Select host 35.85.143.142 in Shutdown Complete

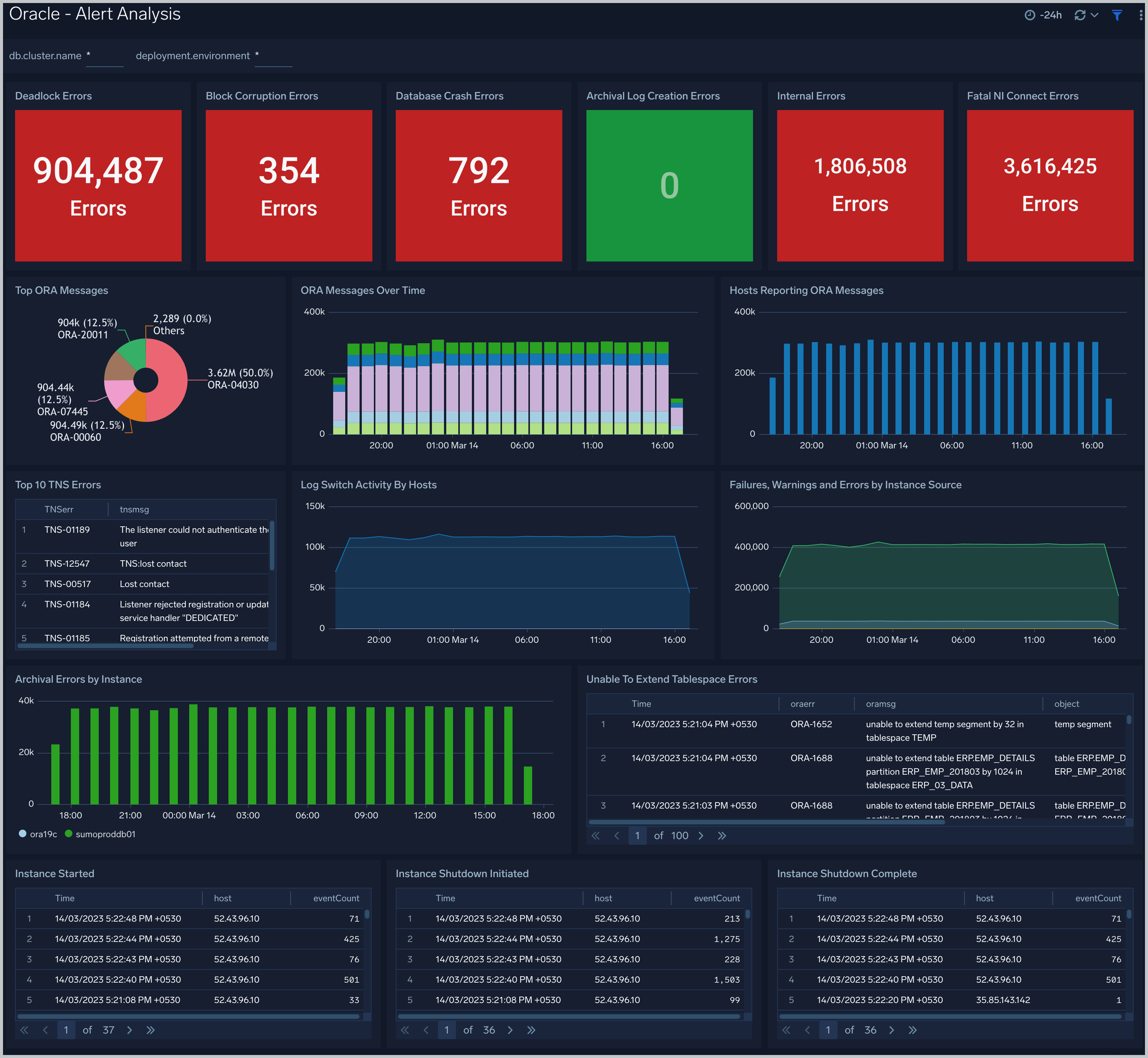click(x=1003, y=1000)
